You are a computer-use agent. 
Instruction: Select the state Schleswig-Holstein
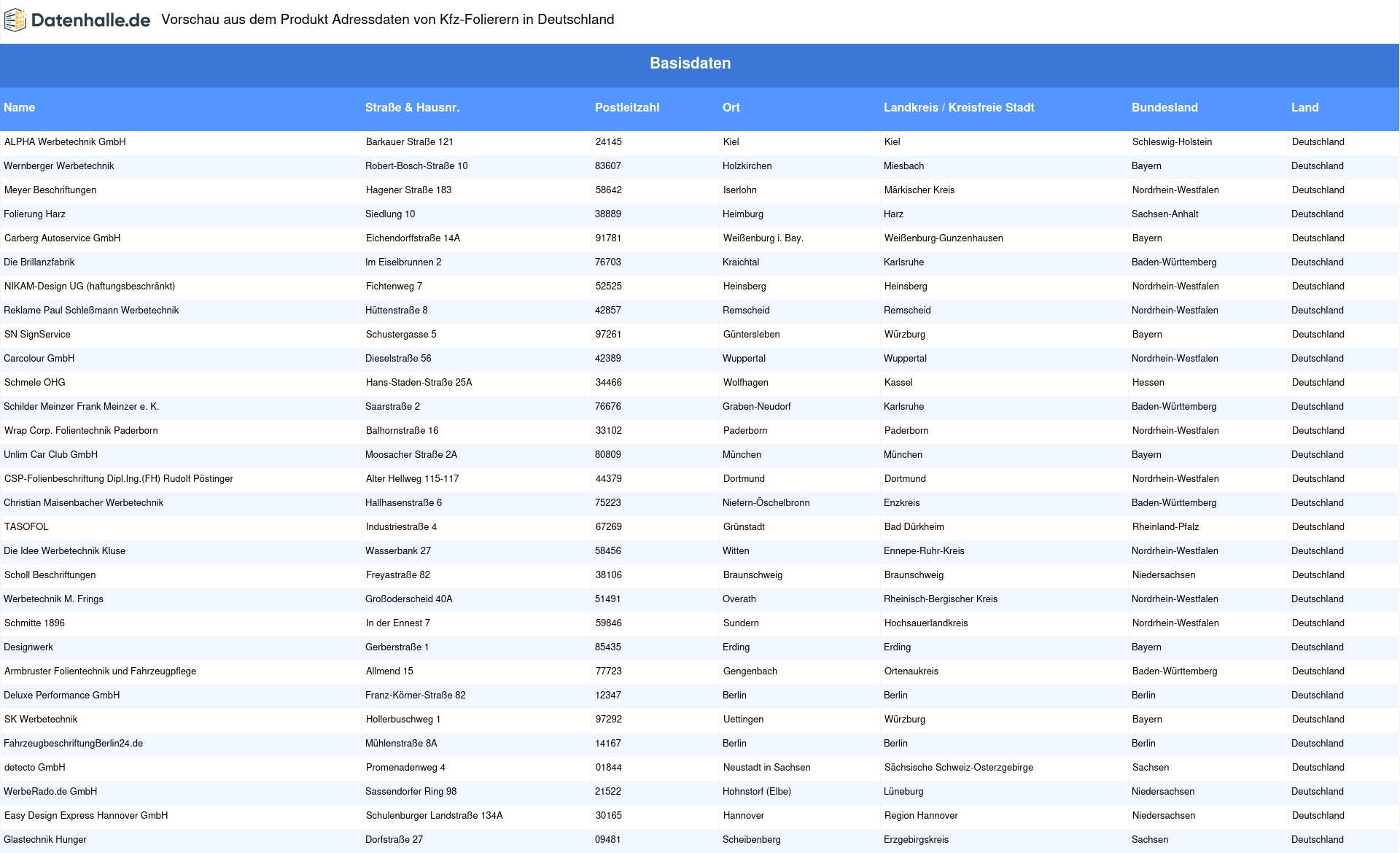tap(1172, 142)
